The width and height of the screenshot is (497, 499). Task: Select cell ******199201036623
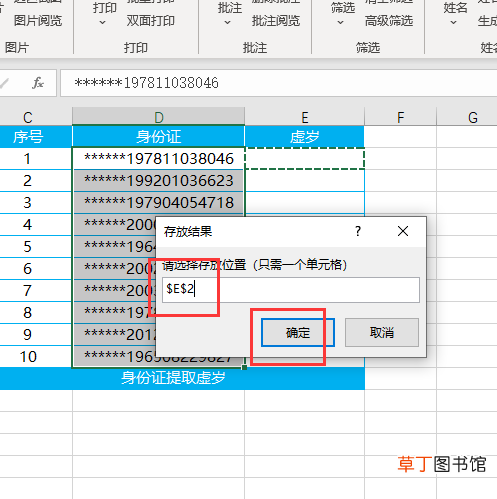click(x=159, y=181)
